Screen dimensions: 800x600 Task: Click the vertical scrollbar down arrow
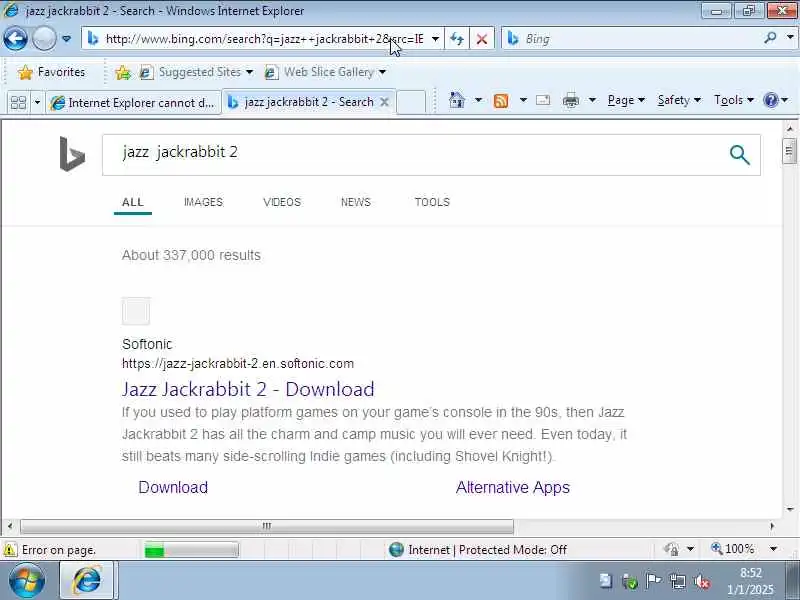789,509
